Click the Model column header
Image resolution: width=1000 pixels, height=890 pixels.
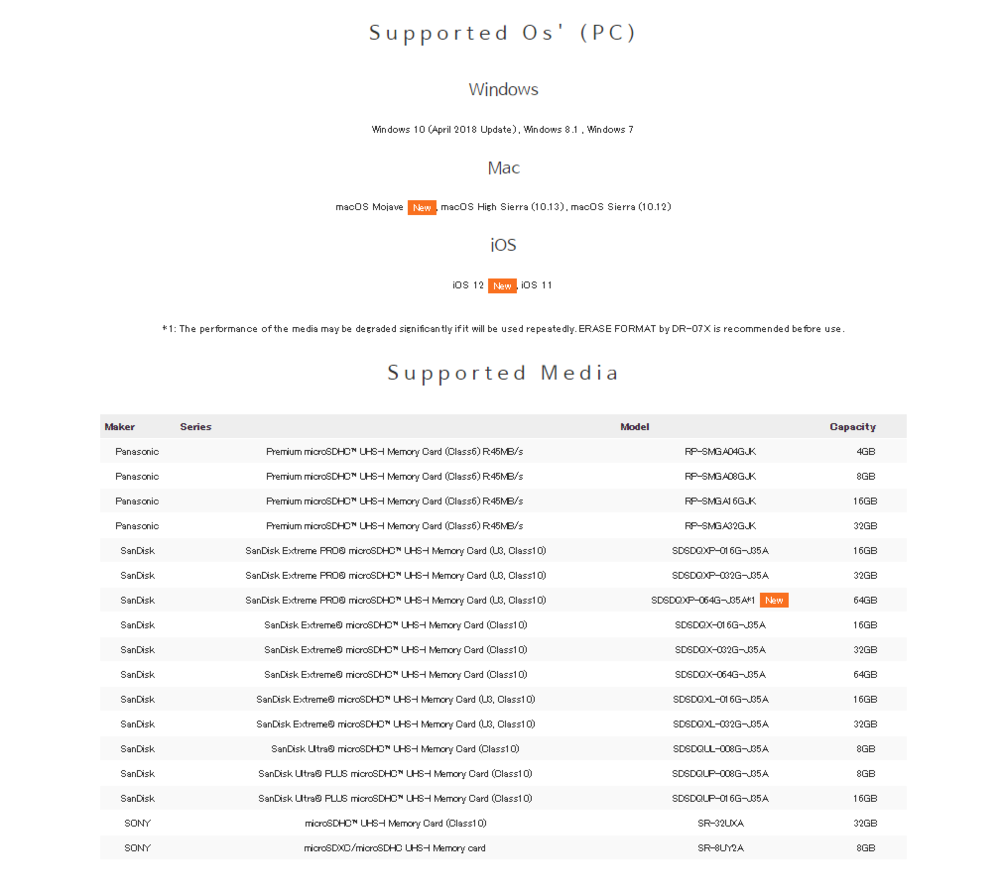tap(635, 427)
